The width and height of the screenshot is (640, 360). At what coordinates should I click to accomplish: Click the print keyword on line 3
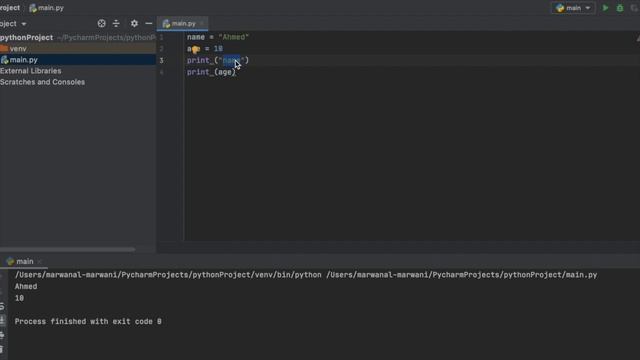click(x=198, y=60)
